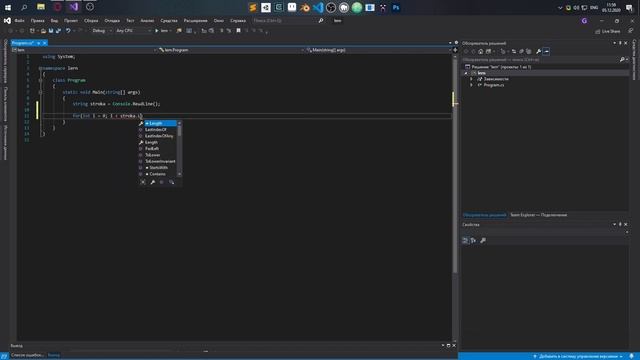This screenshot has width=640, height=360.
Task: Toggle Alphabetical sort in Properties panel
Action: click(473, 240)
